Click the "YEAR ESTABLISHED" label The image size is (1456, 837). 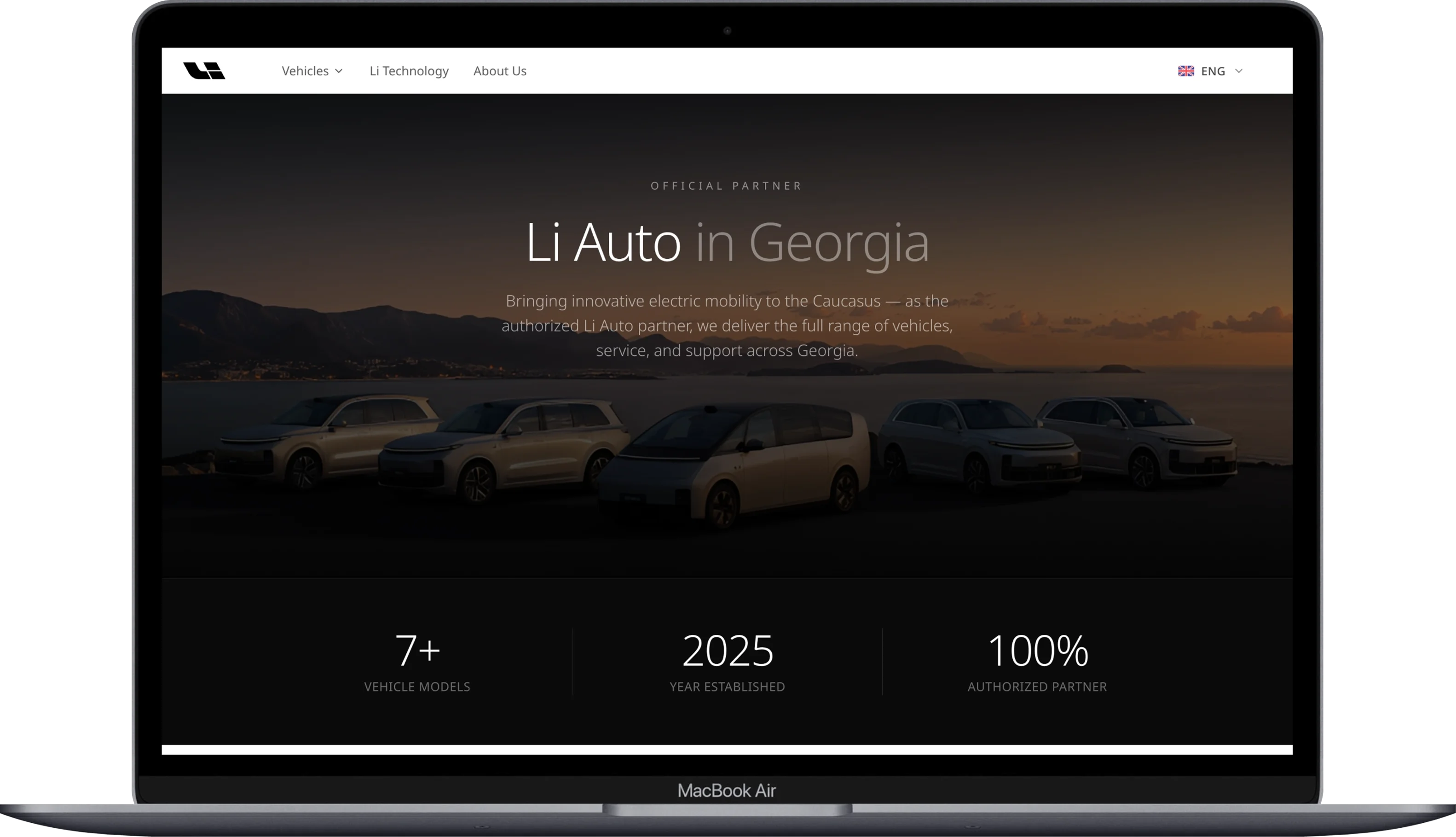coord(728,686)
